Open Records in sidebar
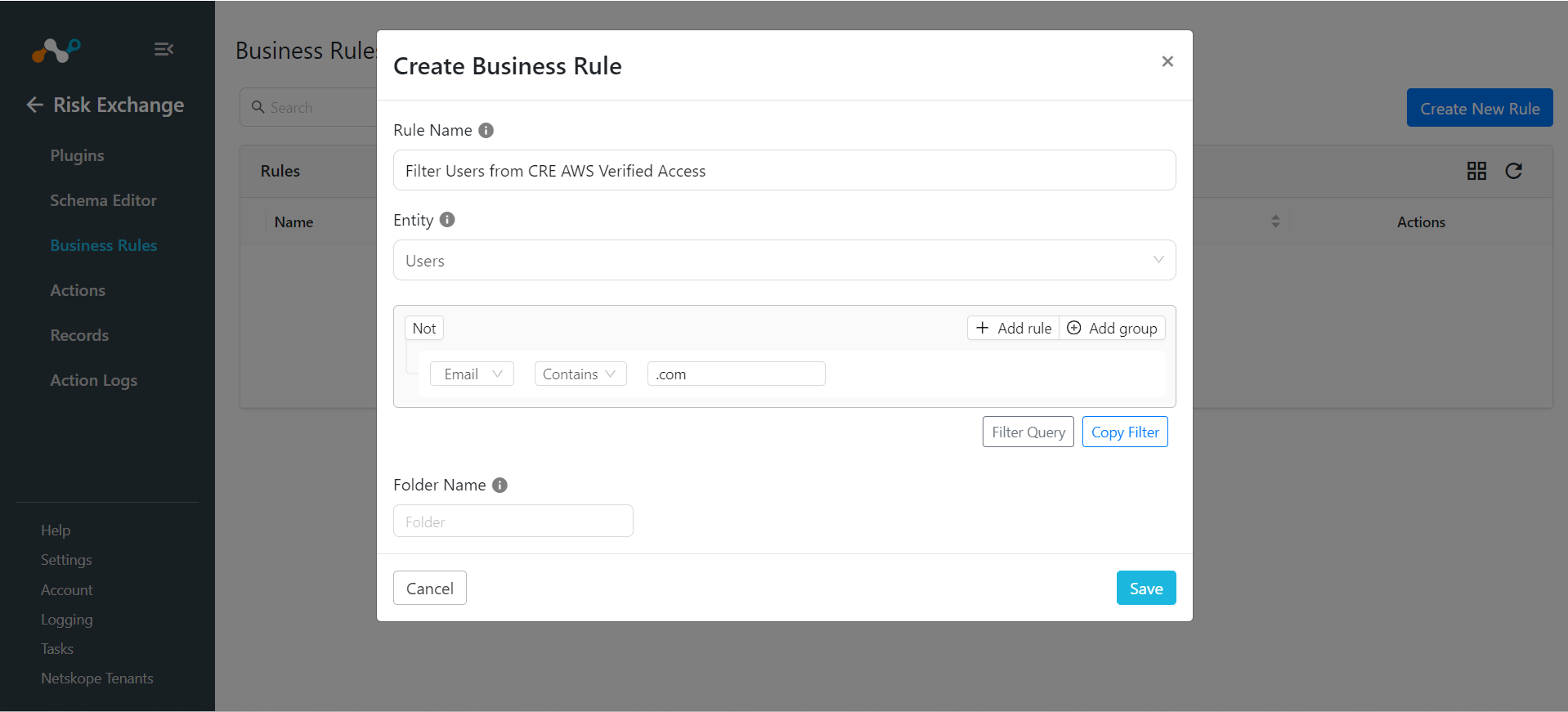This screenshot has height=712, width=1568. pyautogui.click(x=79, y=335)
